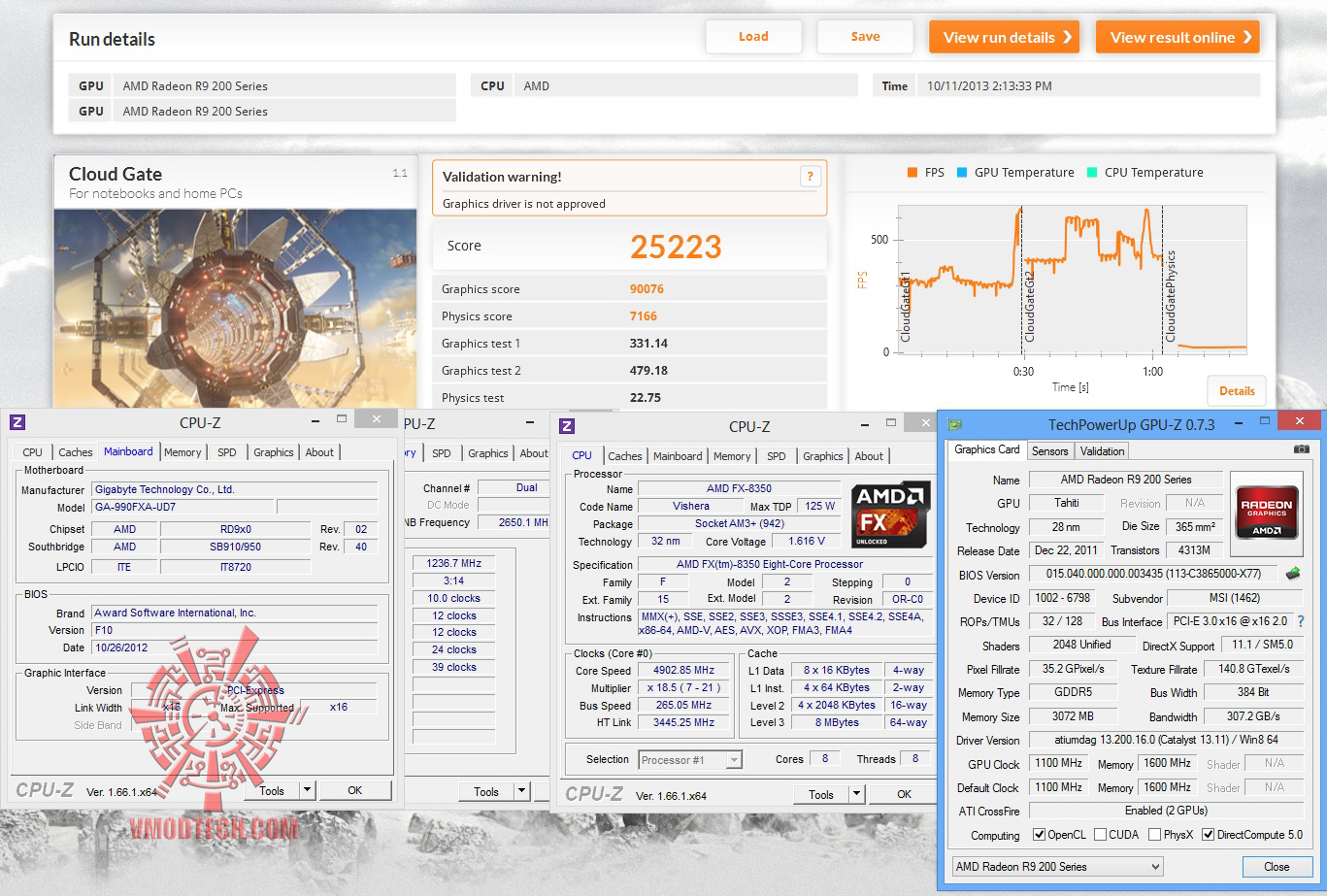Open the Graphics tab in the Mainboard CPU-Z window
Image resolution: width=1327 pixels, height=896 pixels.
click(274, 452)
